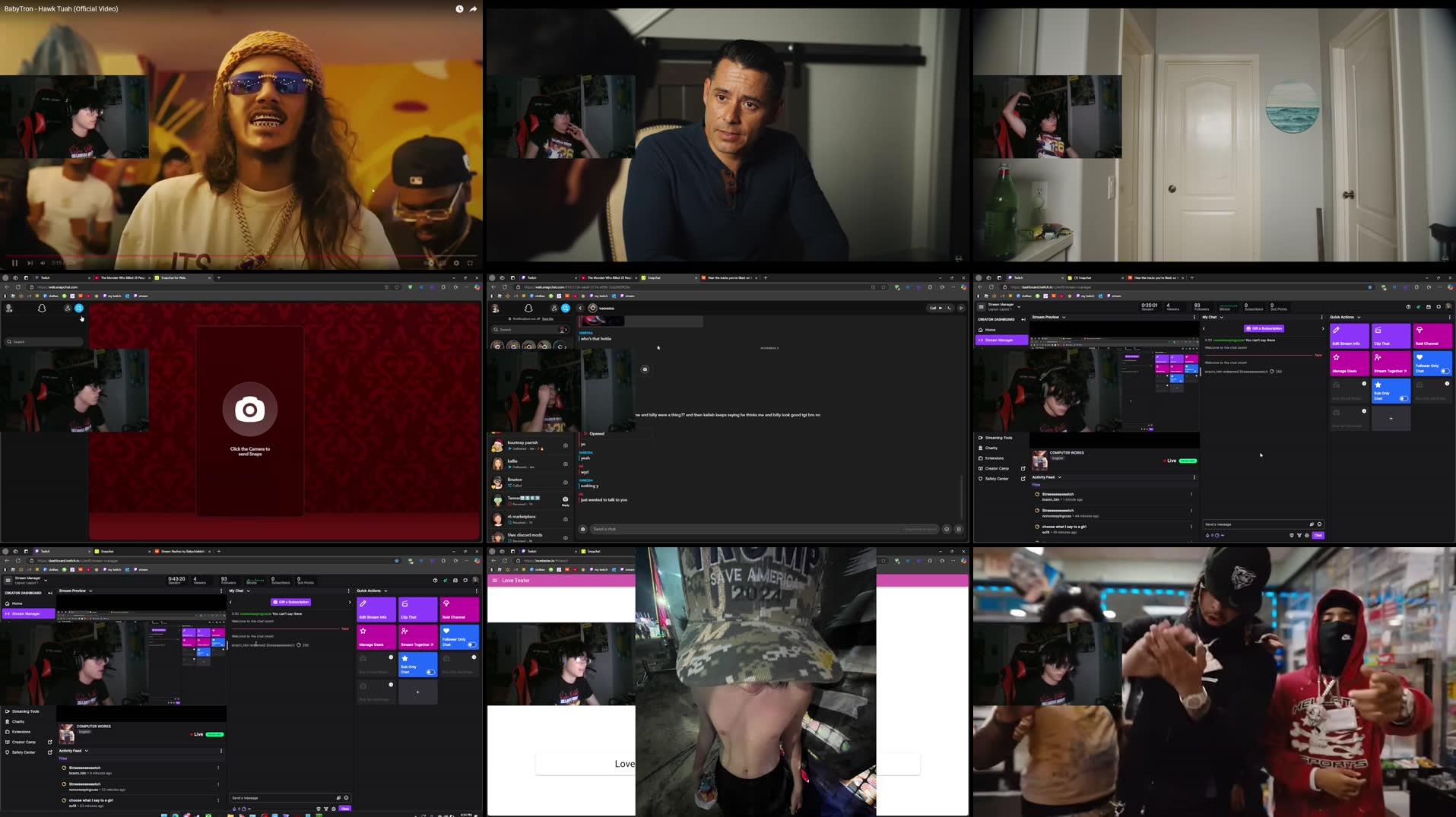Seek on the BabyTron video progress bar
This screenshot has width=1456, height=817.
[x=241, y=256]
